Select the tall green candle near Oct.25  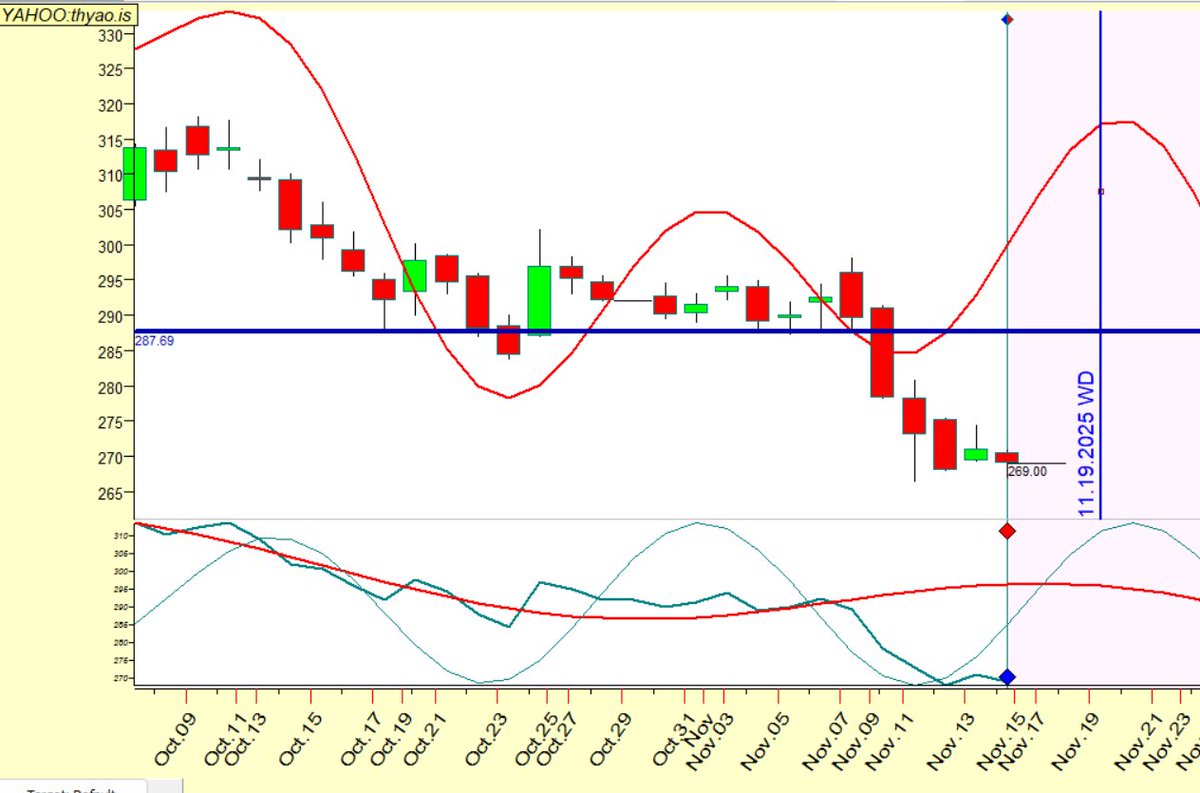click(x=539, y=300)
